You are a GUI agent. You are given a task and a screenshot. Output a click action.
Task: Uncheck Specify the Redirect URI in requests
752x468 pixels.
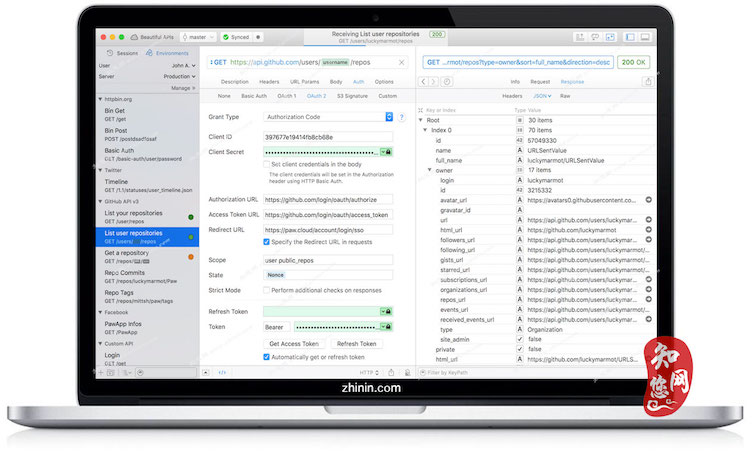[266, 241]
